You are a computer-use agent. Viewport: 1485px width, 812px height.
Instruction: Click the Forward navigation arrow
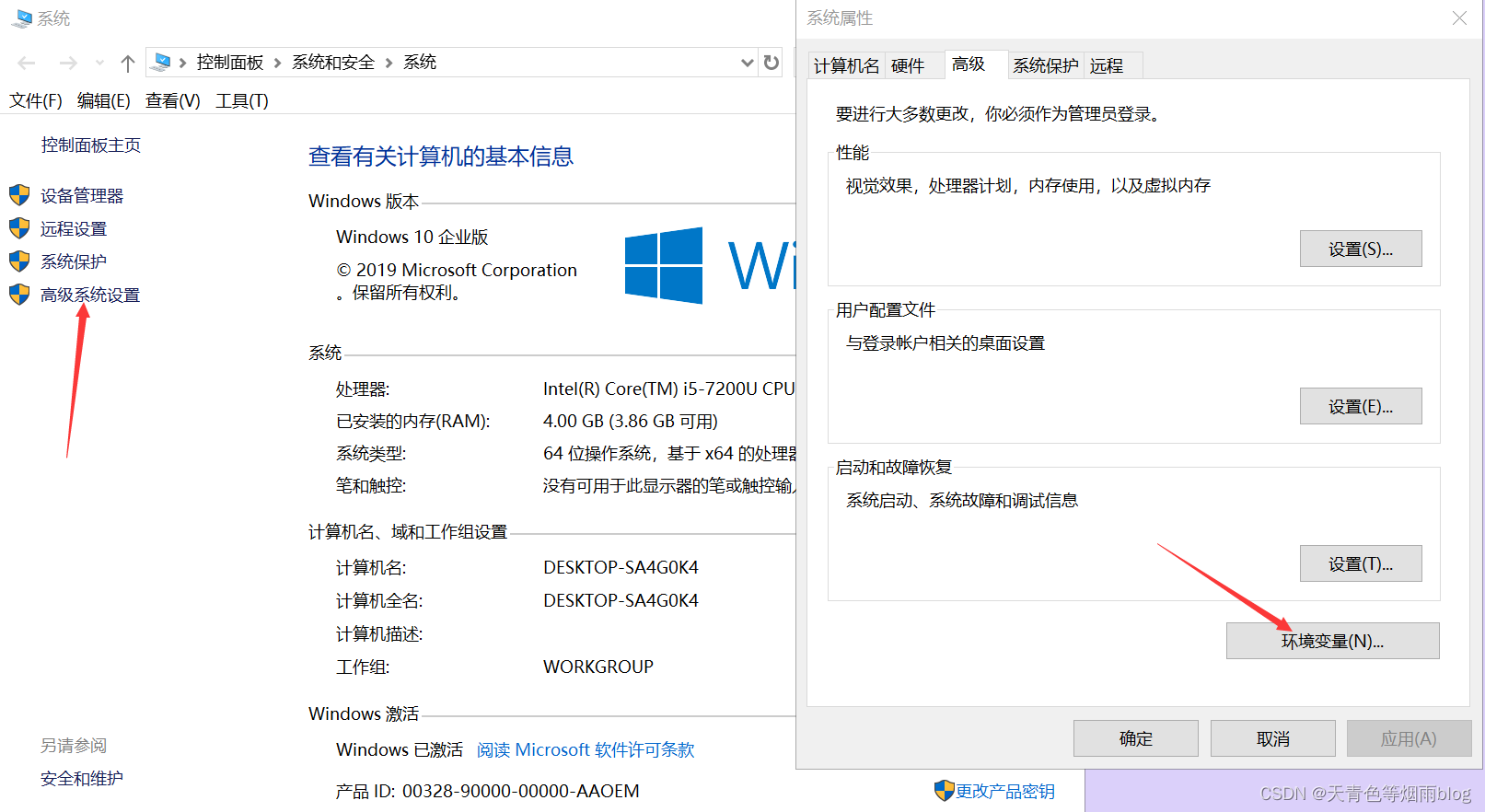(x=68, y=63)
